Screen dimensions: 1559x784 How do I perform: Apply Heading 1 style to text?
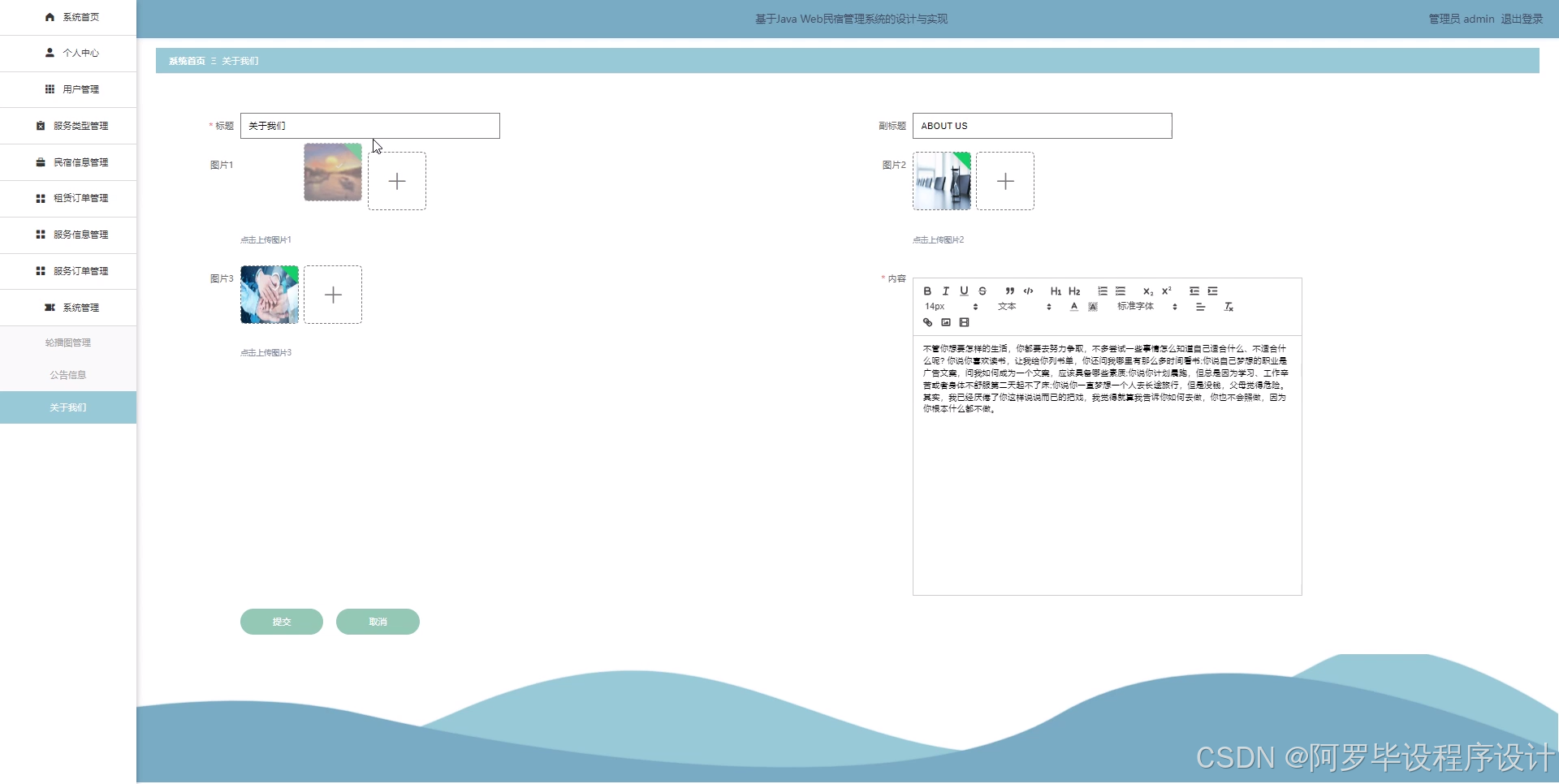[x=1056, y=291]
